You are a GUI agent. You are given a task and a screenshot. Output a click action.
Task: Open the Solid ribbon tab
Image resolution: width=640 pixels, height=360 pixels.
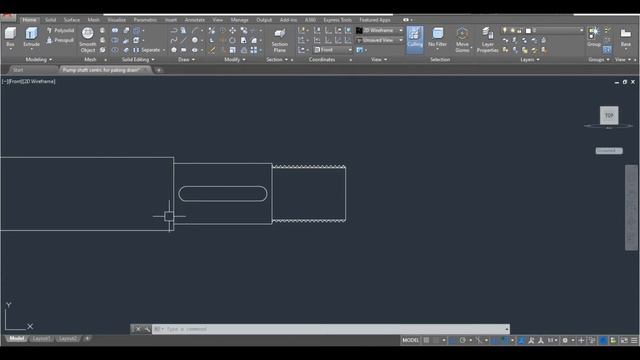51,20
